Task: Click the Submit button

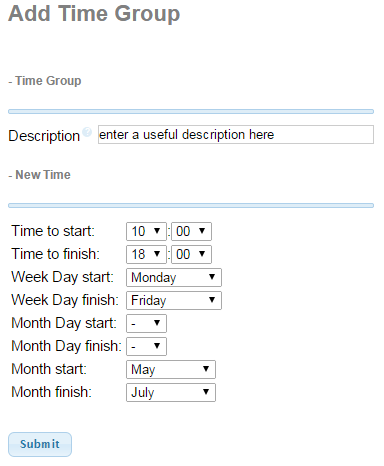Action: (40, 444)
